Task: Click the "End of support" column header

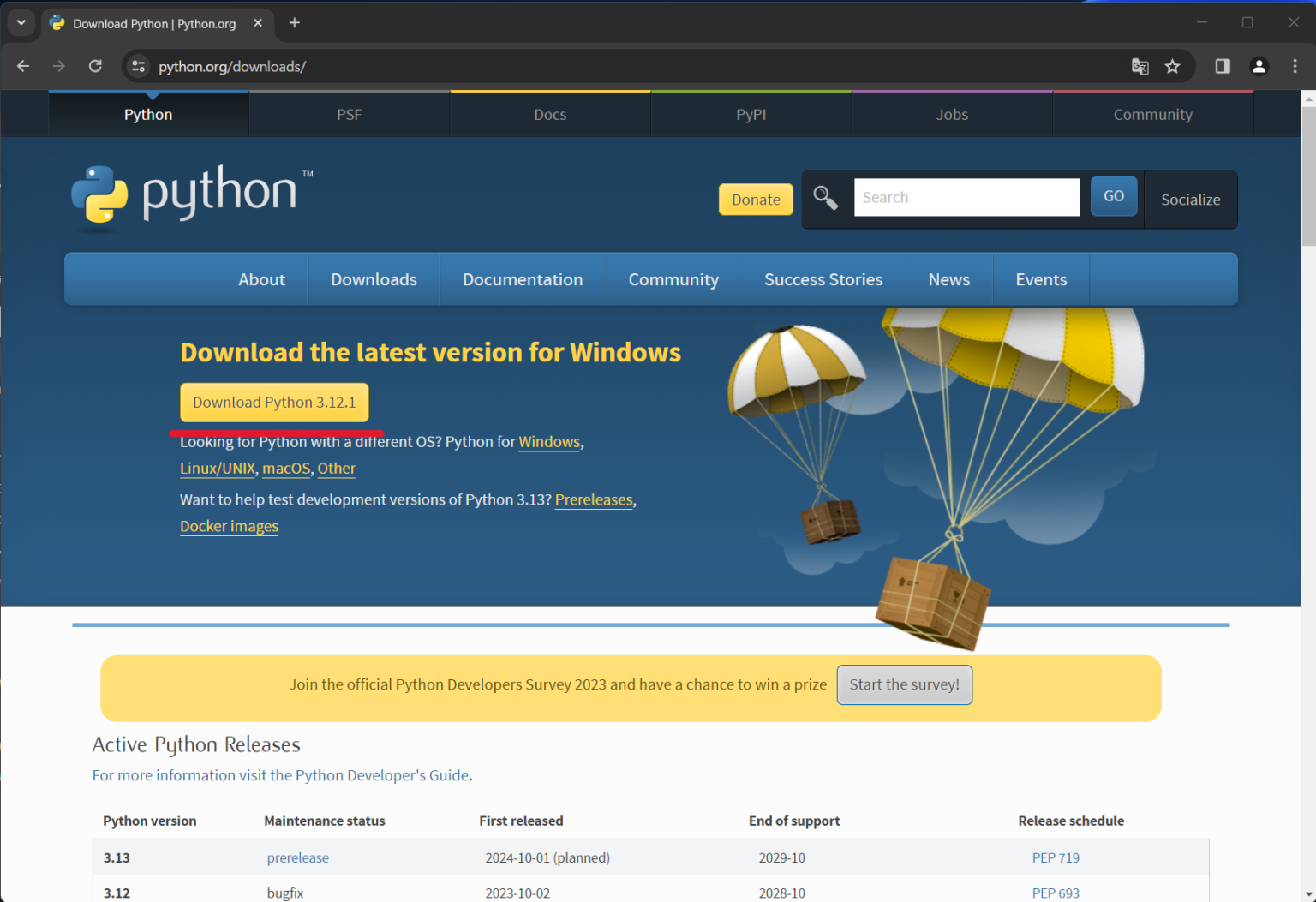Action: click(794, 821)
